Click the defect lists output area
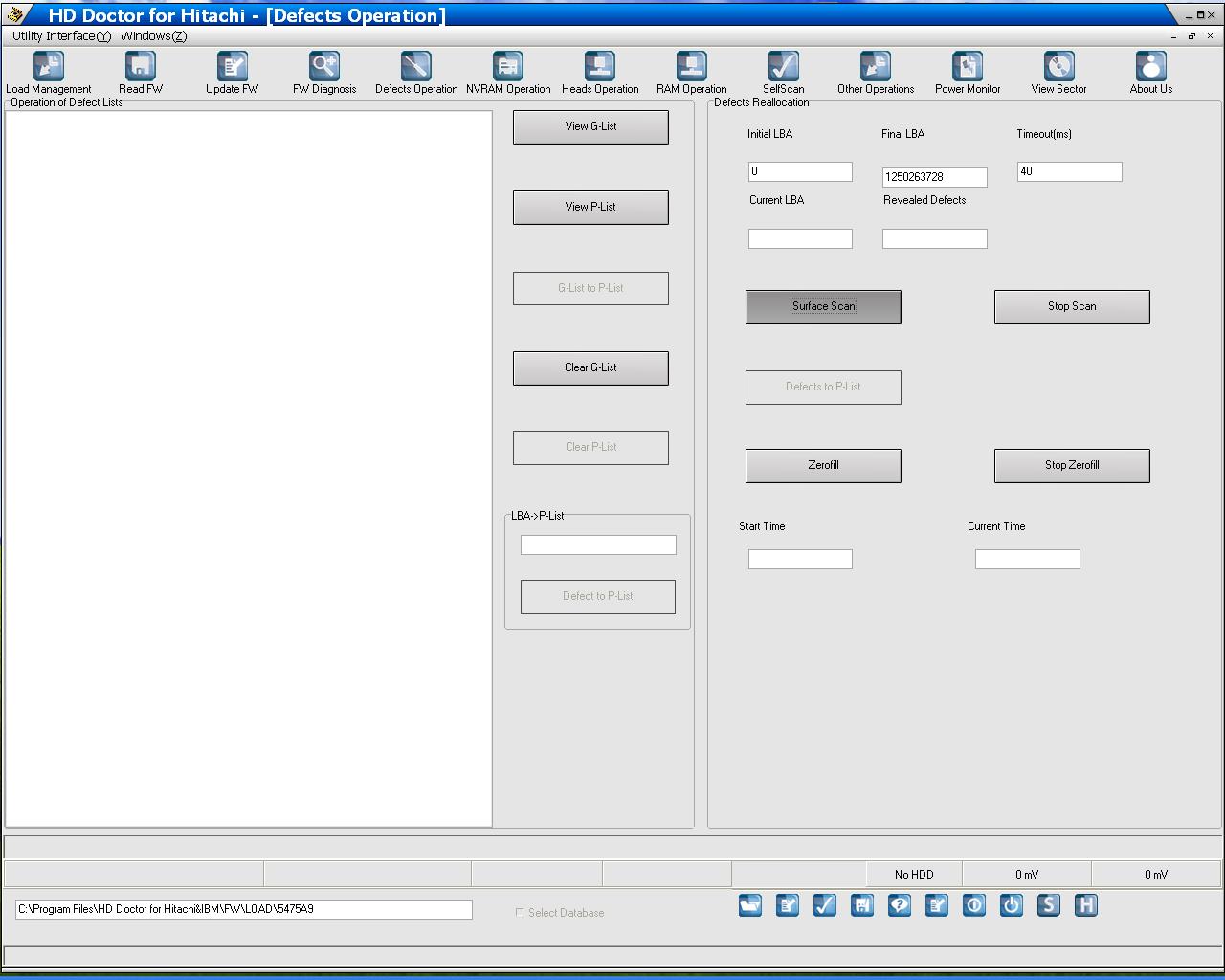Screen dimensions: 1225x980 (249, 469)
